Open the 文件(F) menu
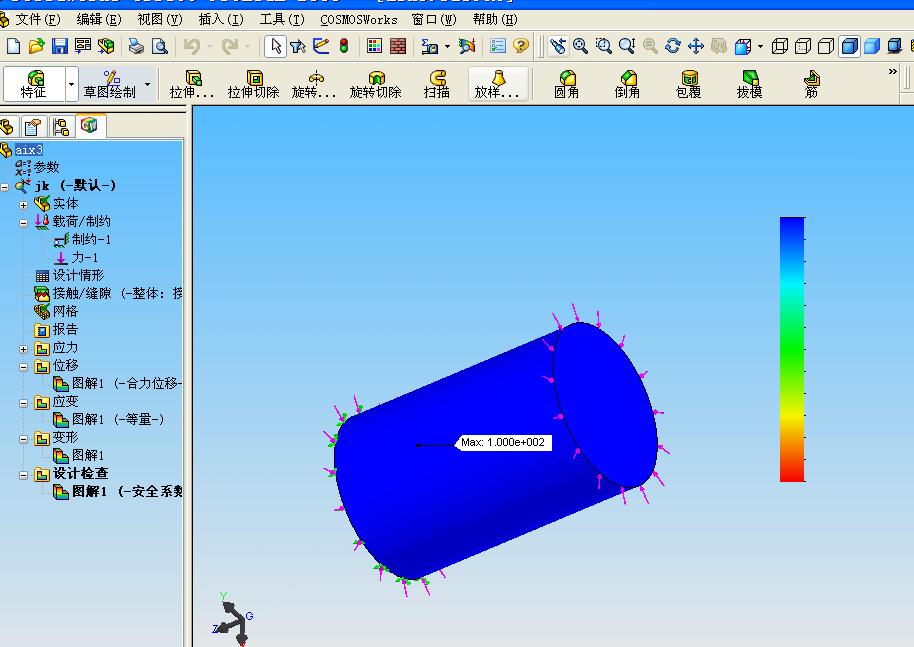This screenshot has height=647, width=914. 37,20
